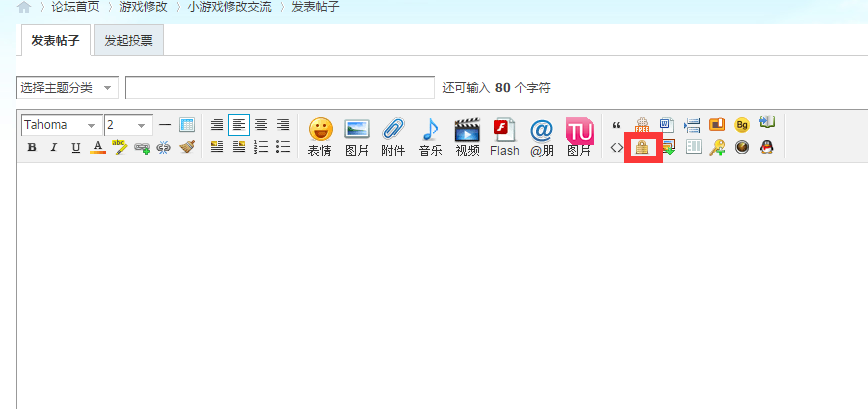This screenshot has width=868, height=409.
Task: Switch to the 发表帖子 tab
Action: 55,40
